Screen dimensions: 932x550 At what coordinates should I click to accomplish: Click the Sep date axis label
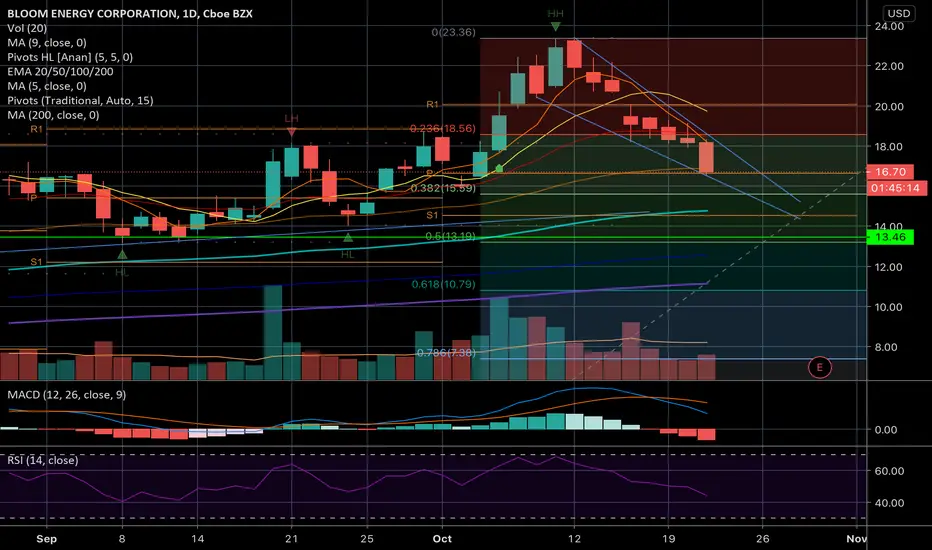click(x=46, y=539)
